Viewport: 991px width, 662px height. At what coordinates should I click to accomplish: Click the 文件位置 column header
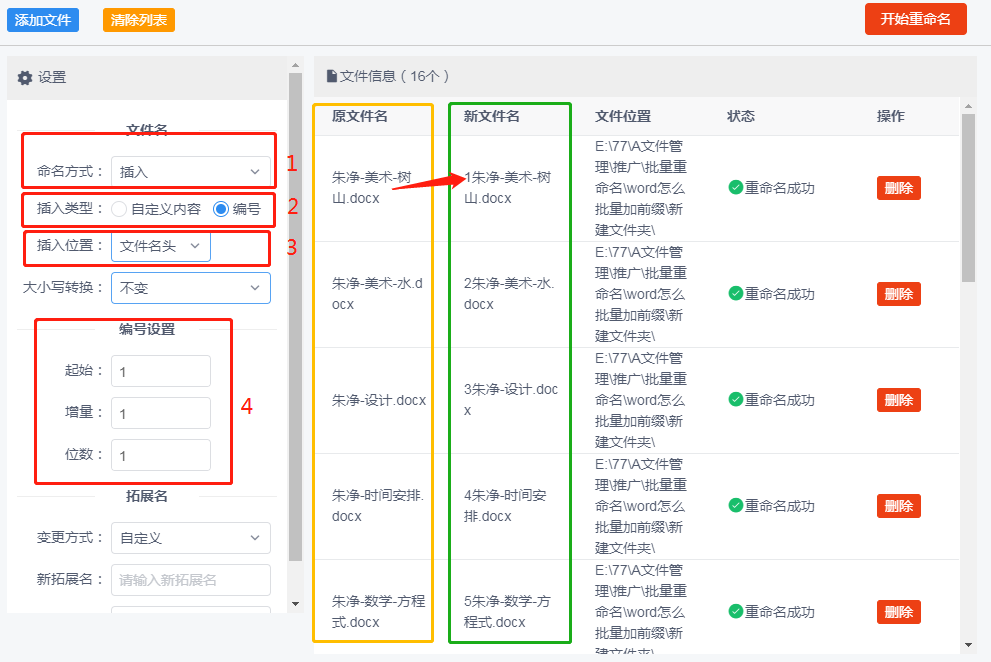tap(623, 116)
